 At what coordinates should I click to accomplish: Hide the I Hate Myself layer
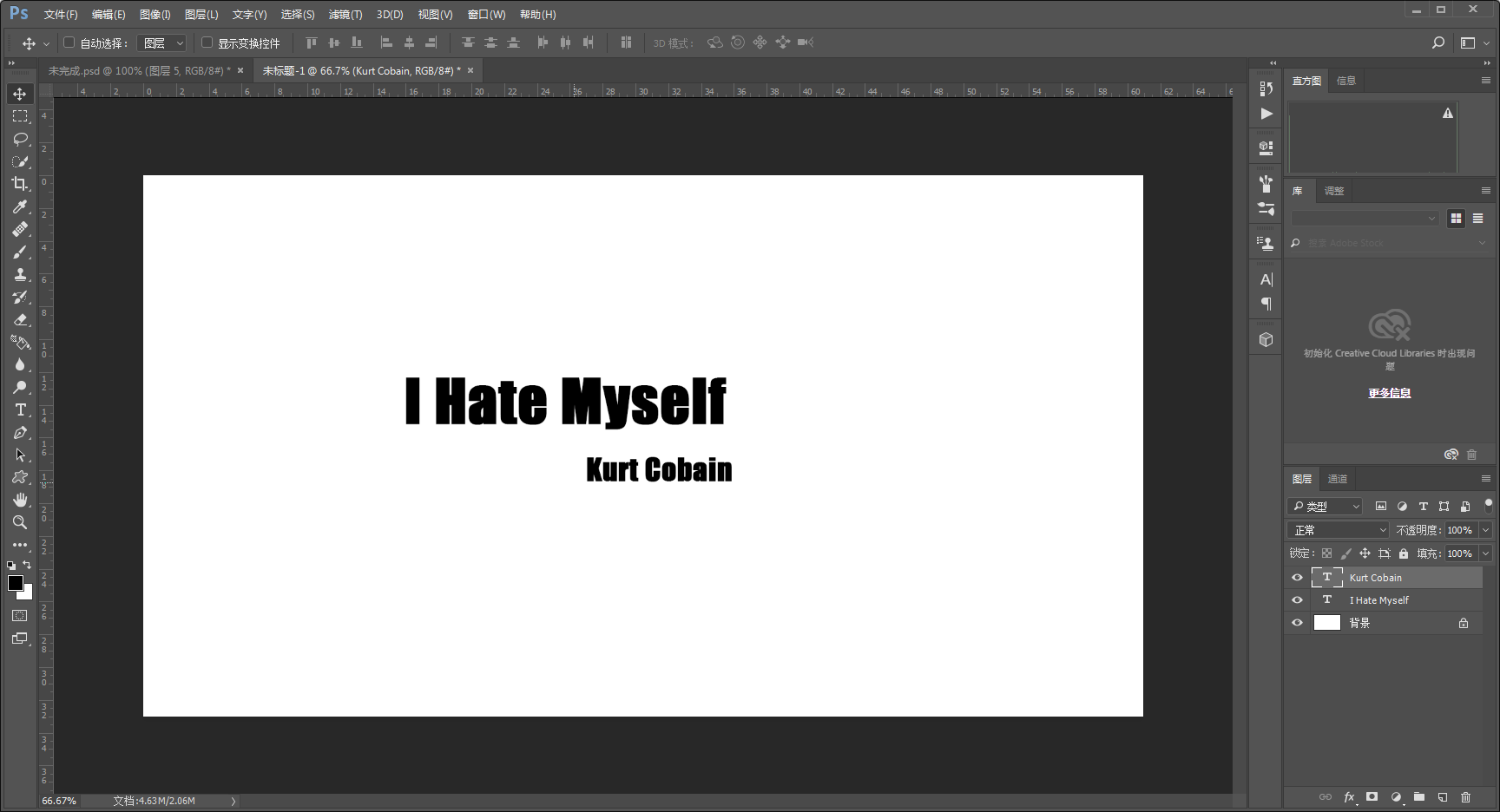tap(1298, 600)
